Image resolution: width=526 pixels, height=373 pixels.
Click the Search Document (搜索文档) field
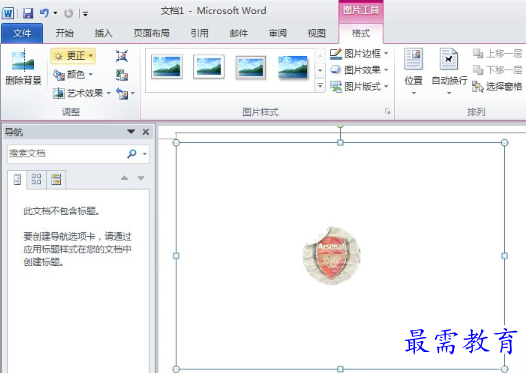pyautogui.click(x=66, y=153)
